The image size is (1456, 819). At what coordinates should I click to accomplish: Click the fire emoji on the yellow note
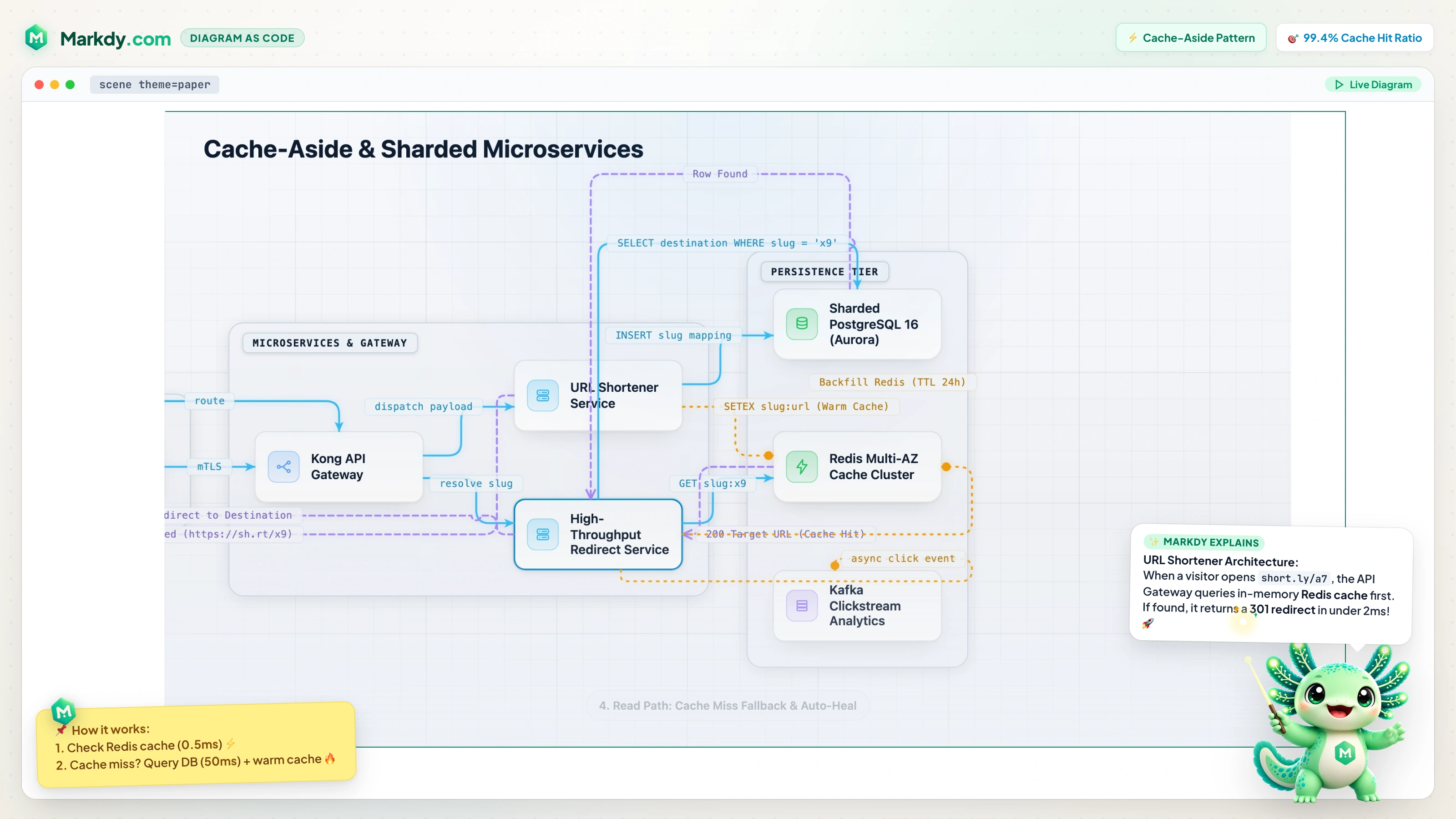(330, 758)
